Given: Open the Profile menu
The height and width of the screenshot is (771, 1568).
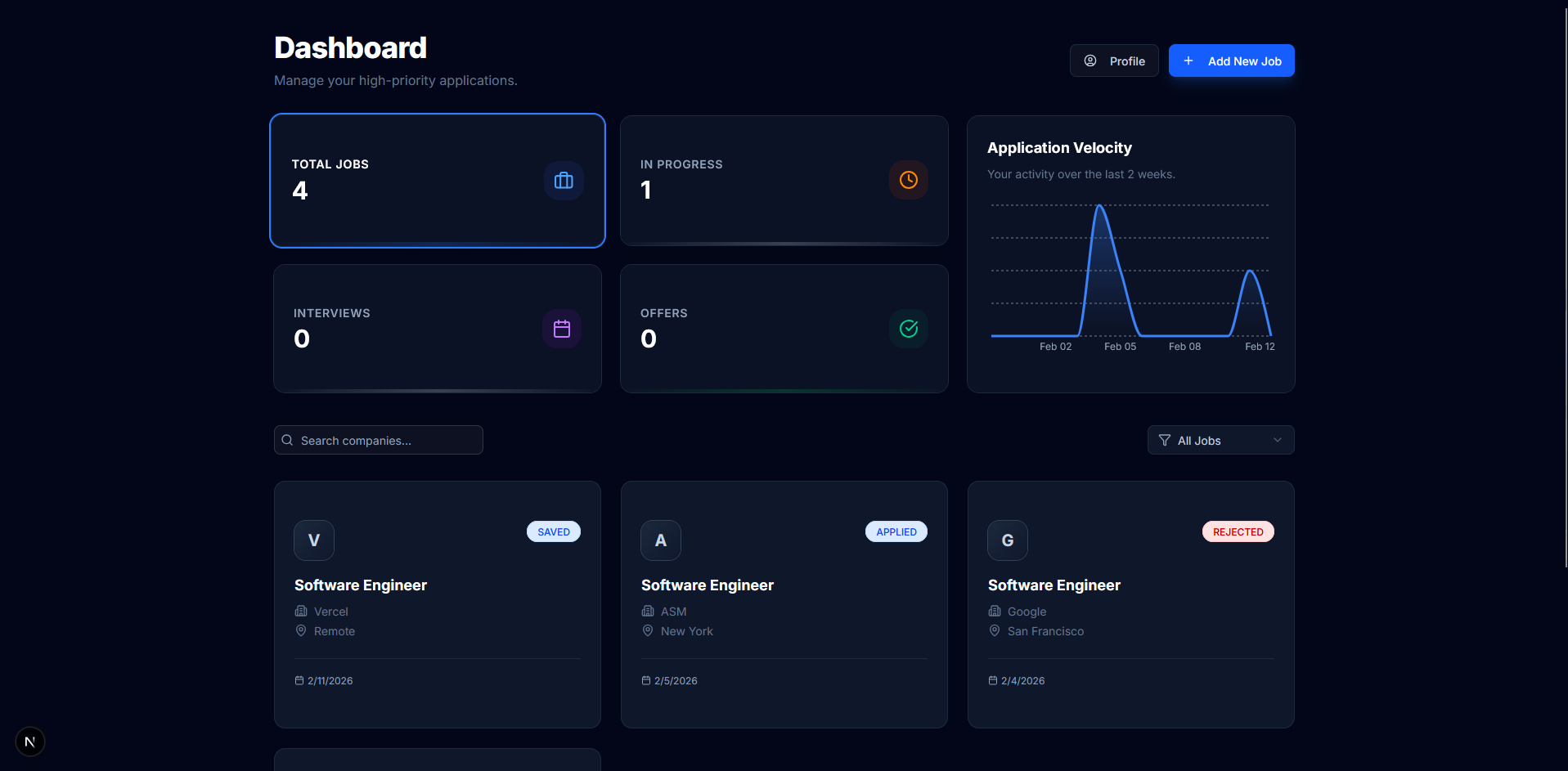Looking at the screenshot, I should (x=1113, y=60).
